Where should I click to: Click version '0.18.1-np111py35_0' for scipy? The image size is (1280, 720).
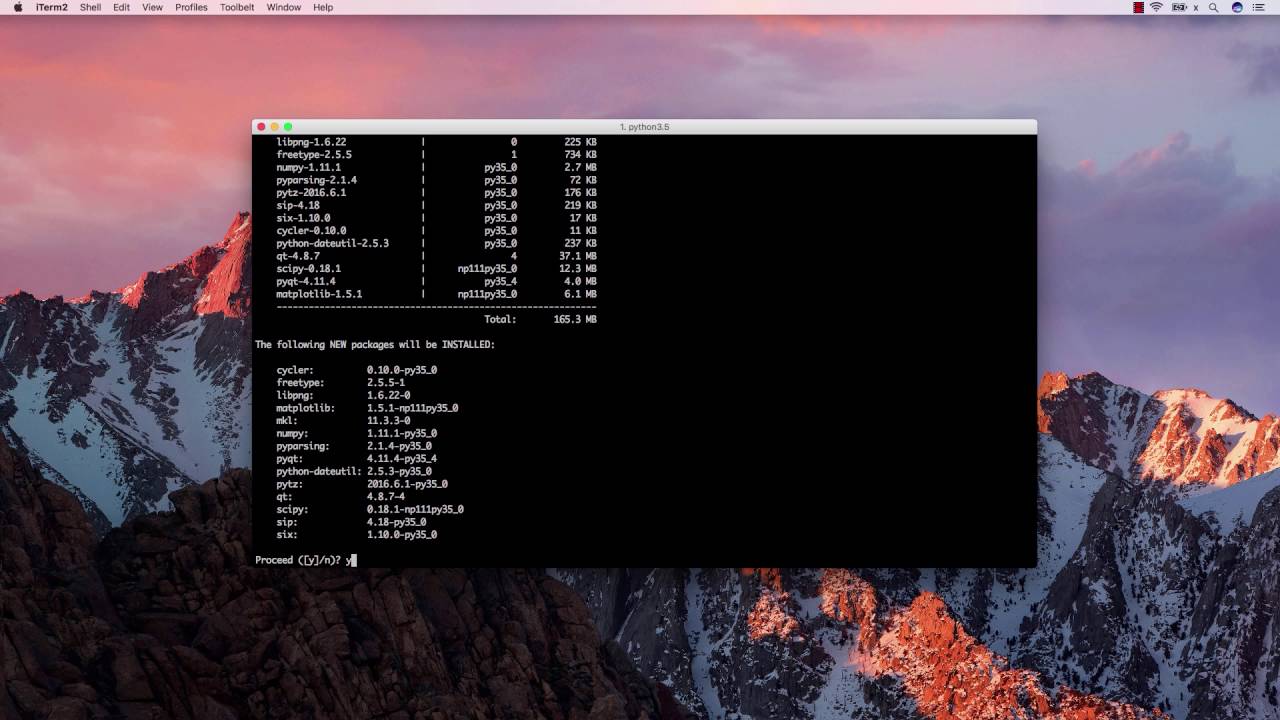[415, 509]
